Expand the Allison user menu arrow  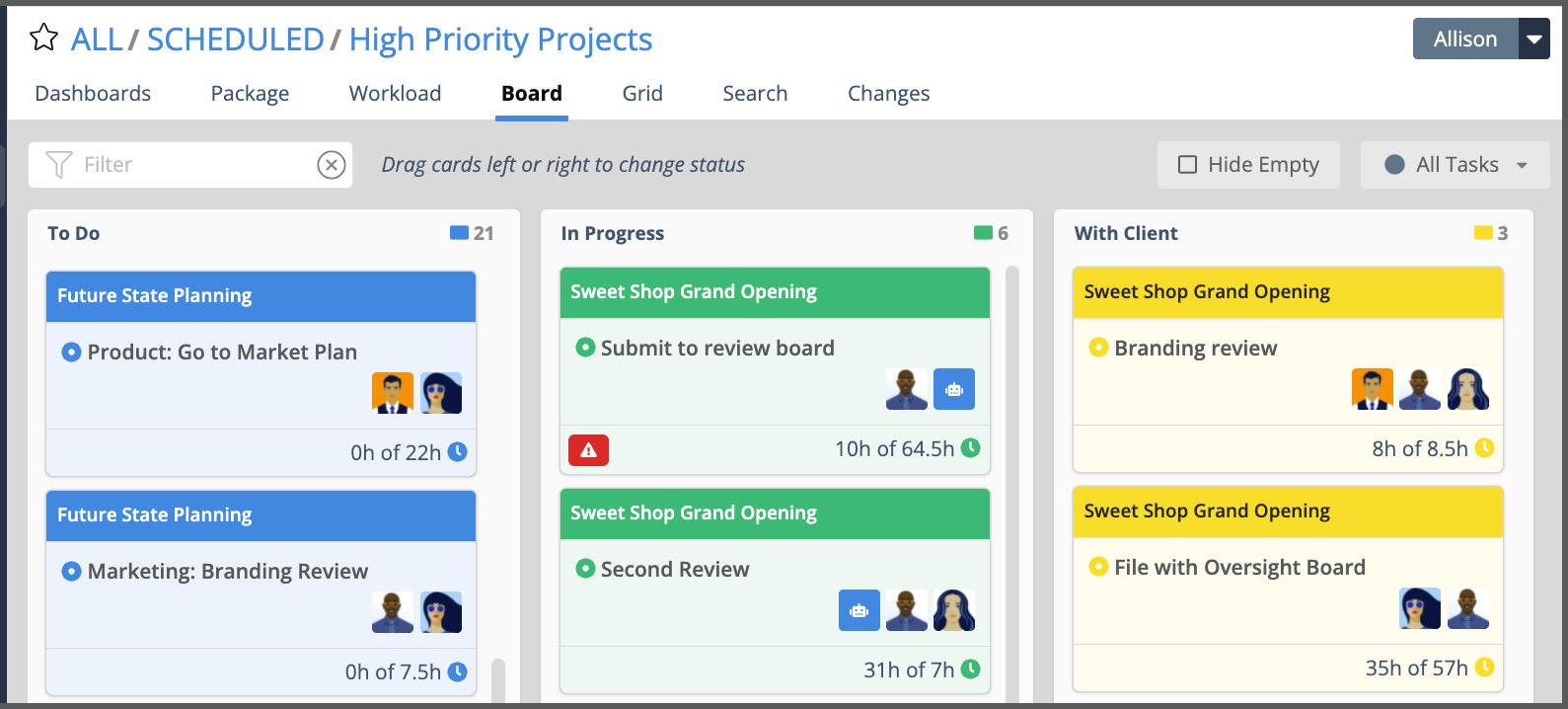[1534, 39]
